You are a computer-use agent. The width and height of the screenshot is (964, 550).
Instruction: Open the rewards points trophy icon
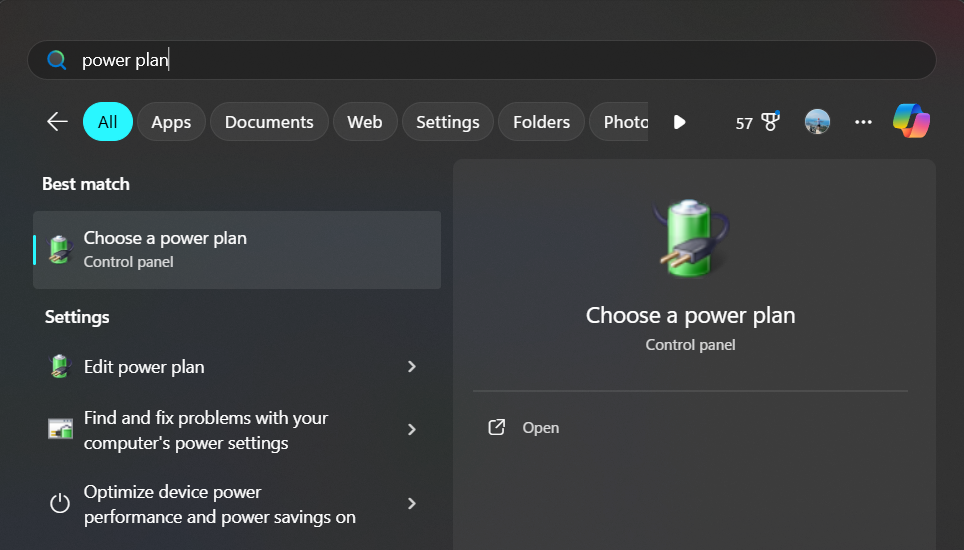(x=769, y=122)
